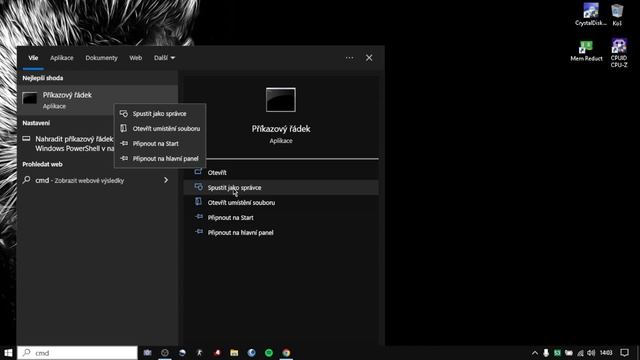Click the microphone icon in the system tray
Image resolution: width=640 pixels, height=360 pixels.
pos(546,353)
